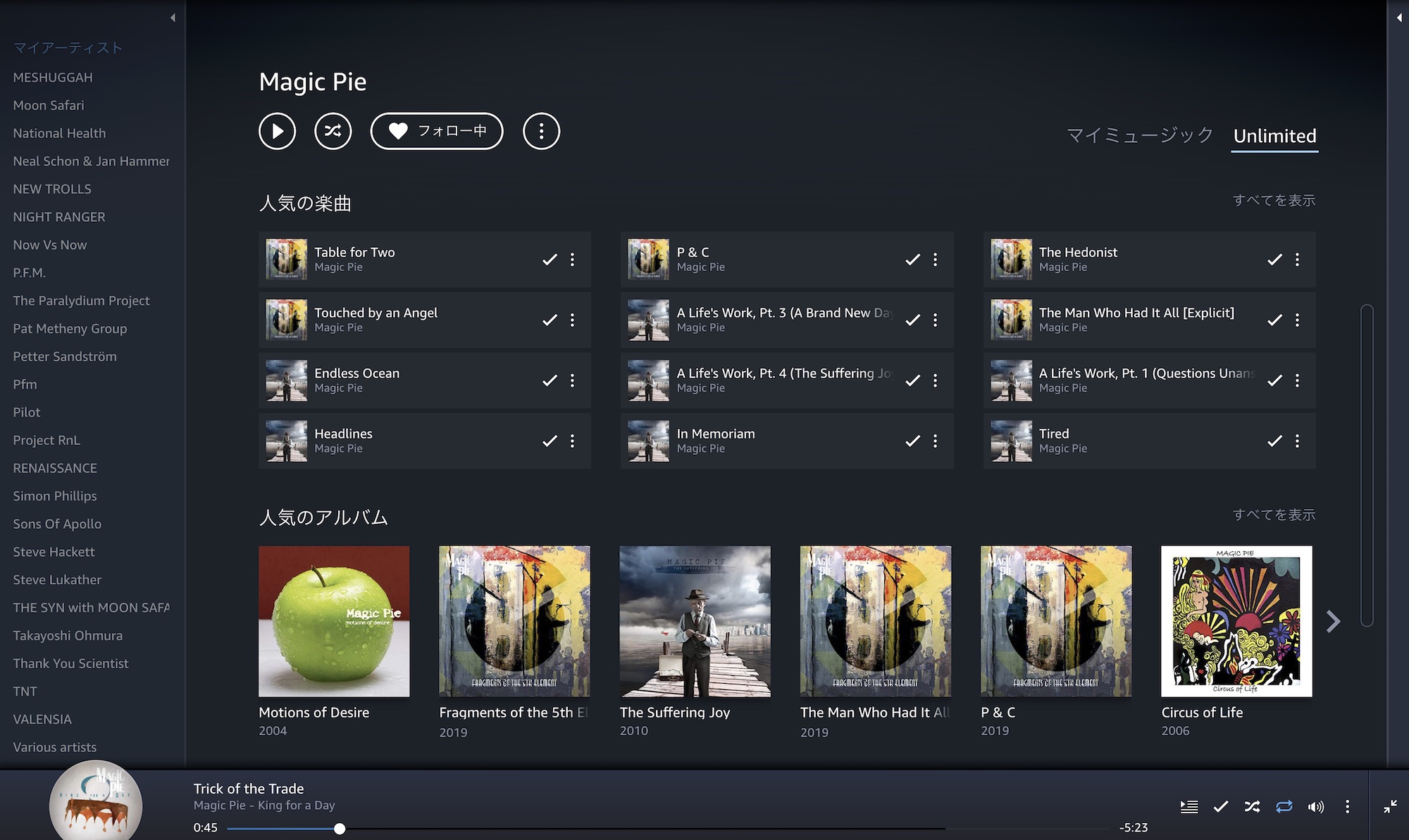
Task: Toggle library checkmark for current track
Action: click(x=1221, y=807)
